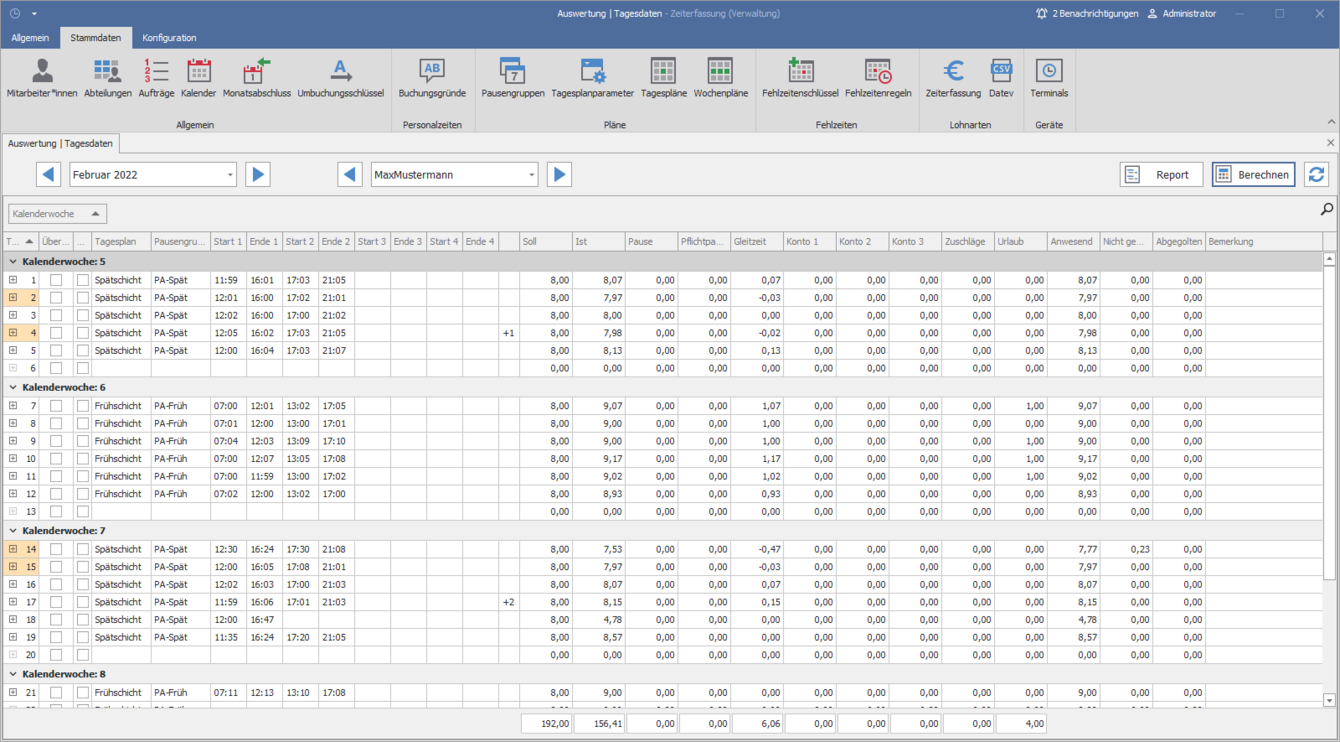Sort by the Gleitzeit column header
This screenshot has width=1340, height=742.
(757, 241)
